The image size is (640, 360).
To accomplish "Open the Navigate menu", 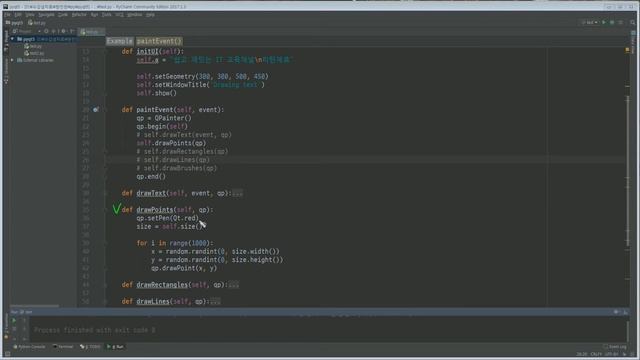I will pos(46,15).
